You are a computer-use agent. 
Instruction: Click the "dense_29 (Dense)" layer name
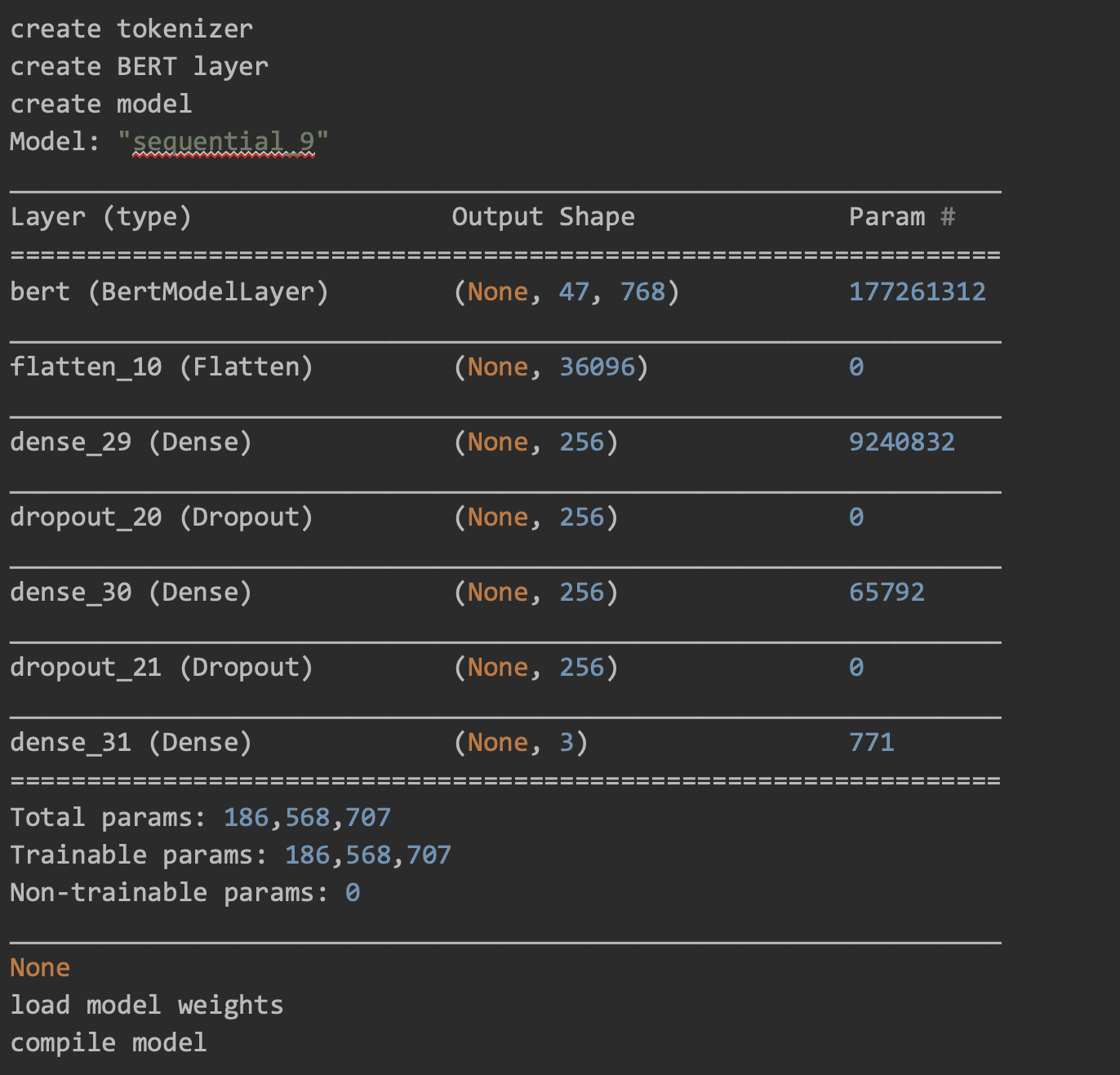click(131, 442)
